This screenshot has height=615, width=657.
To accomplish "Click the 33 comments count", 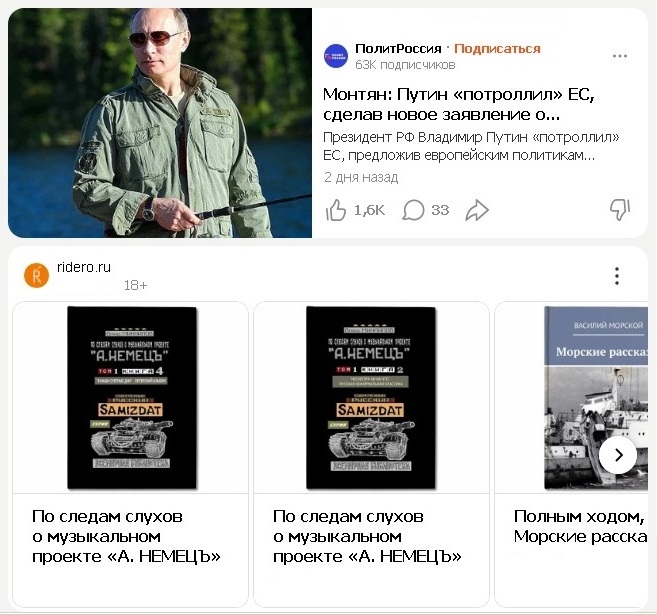I will pos(440,210).
